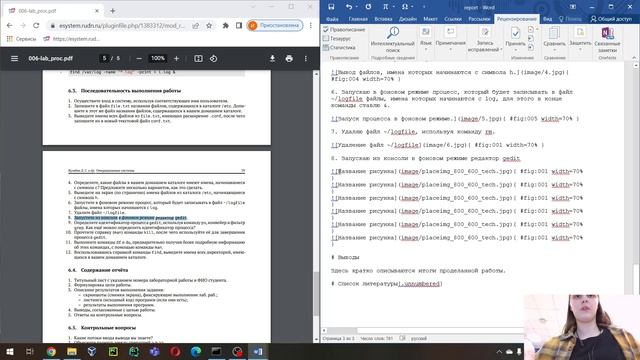Screen dimensions: 640x360
Task: Switch to the Ссылки ribbon tab
Action: pos(453,19)
